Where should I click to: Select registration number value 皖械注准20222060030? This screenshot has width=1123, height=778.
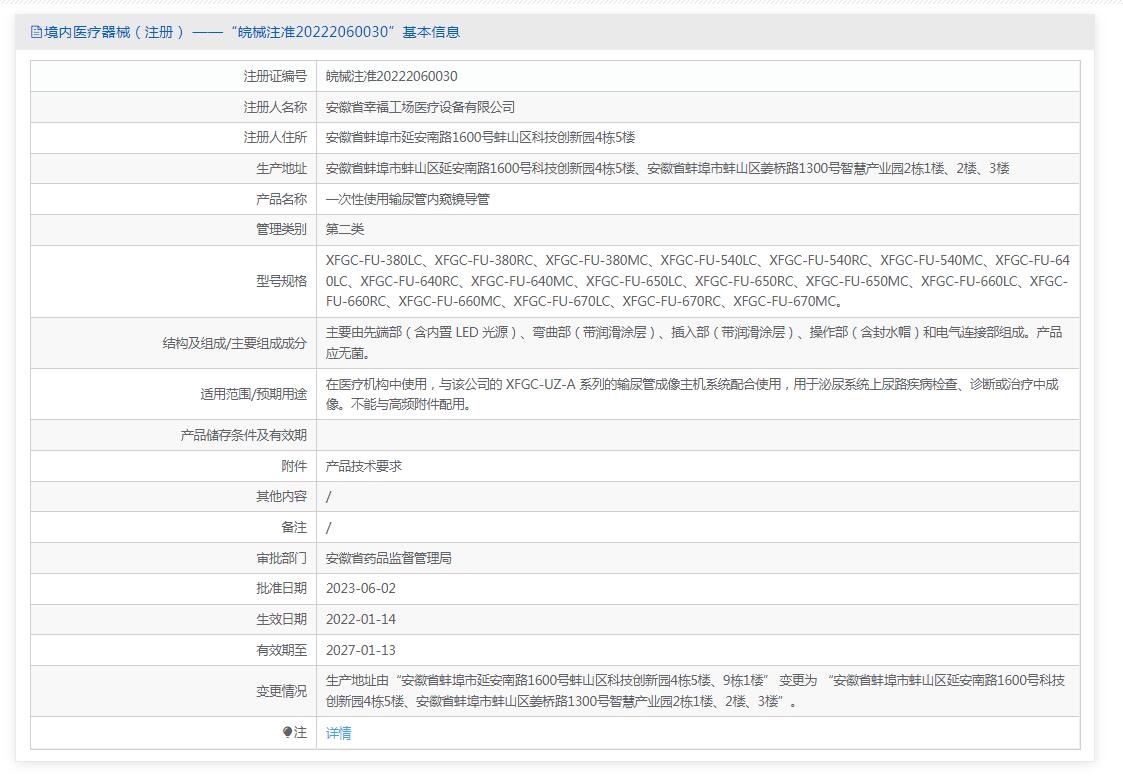pyautogui.click(x=391, y=76)
